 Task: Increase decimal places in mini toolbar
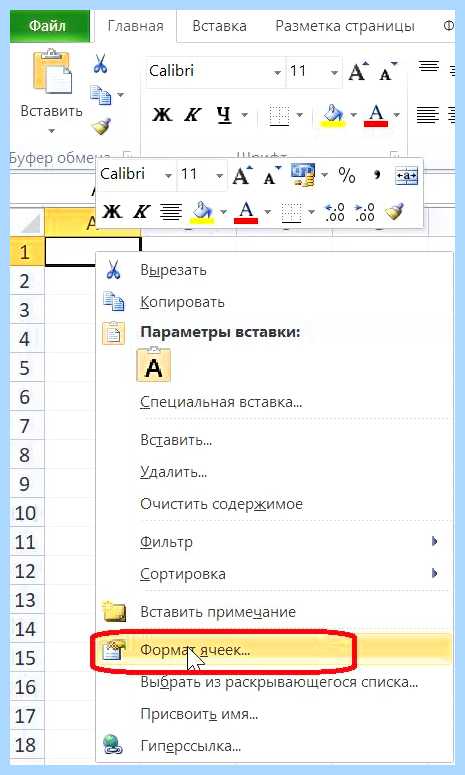(335, 212)
